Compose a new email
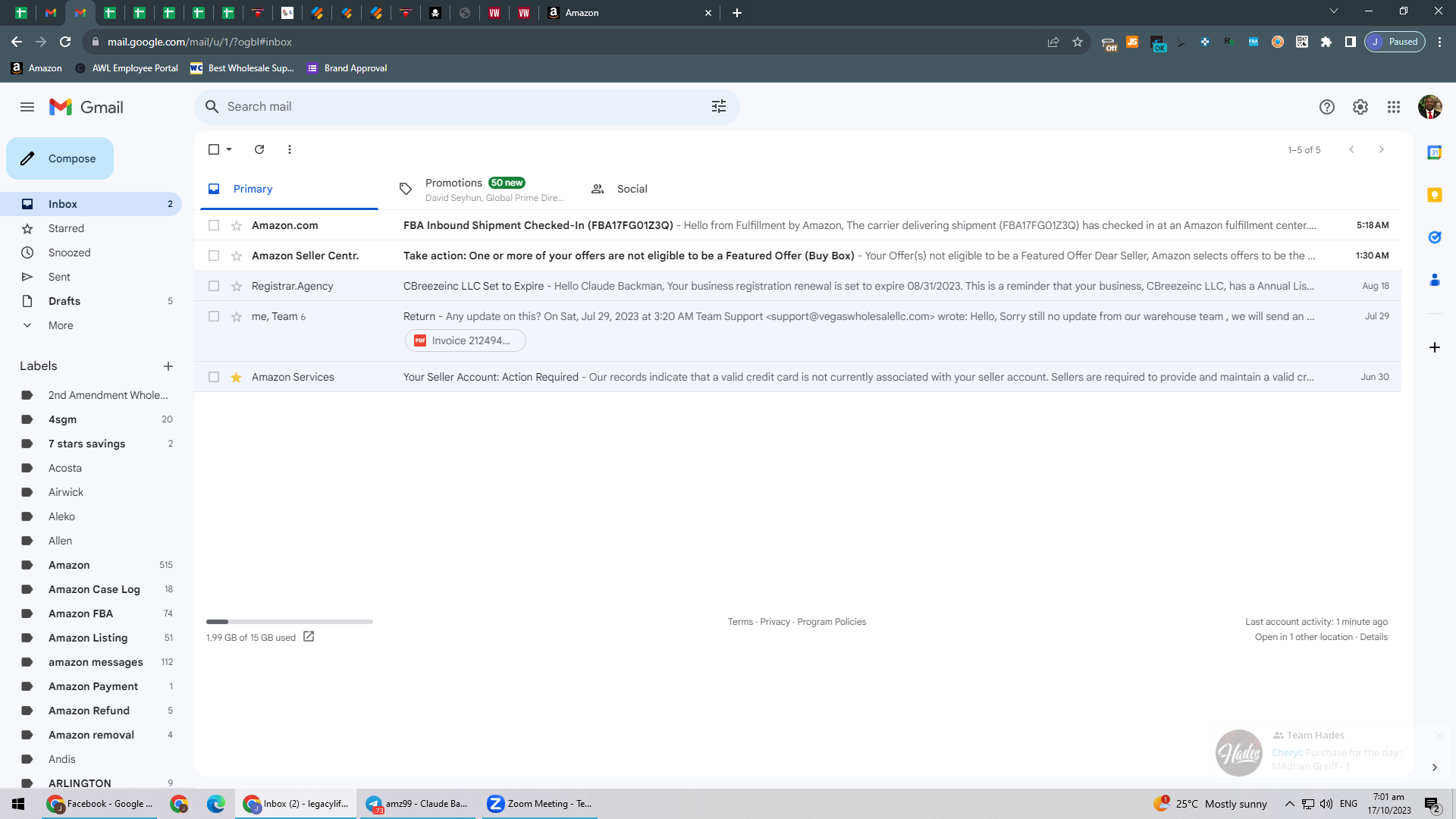The image size is (1456, 819). coord(60,158)
